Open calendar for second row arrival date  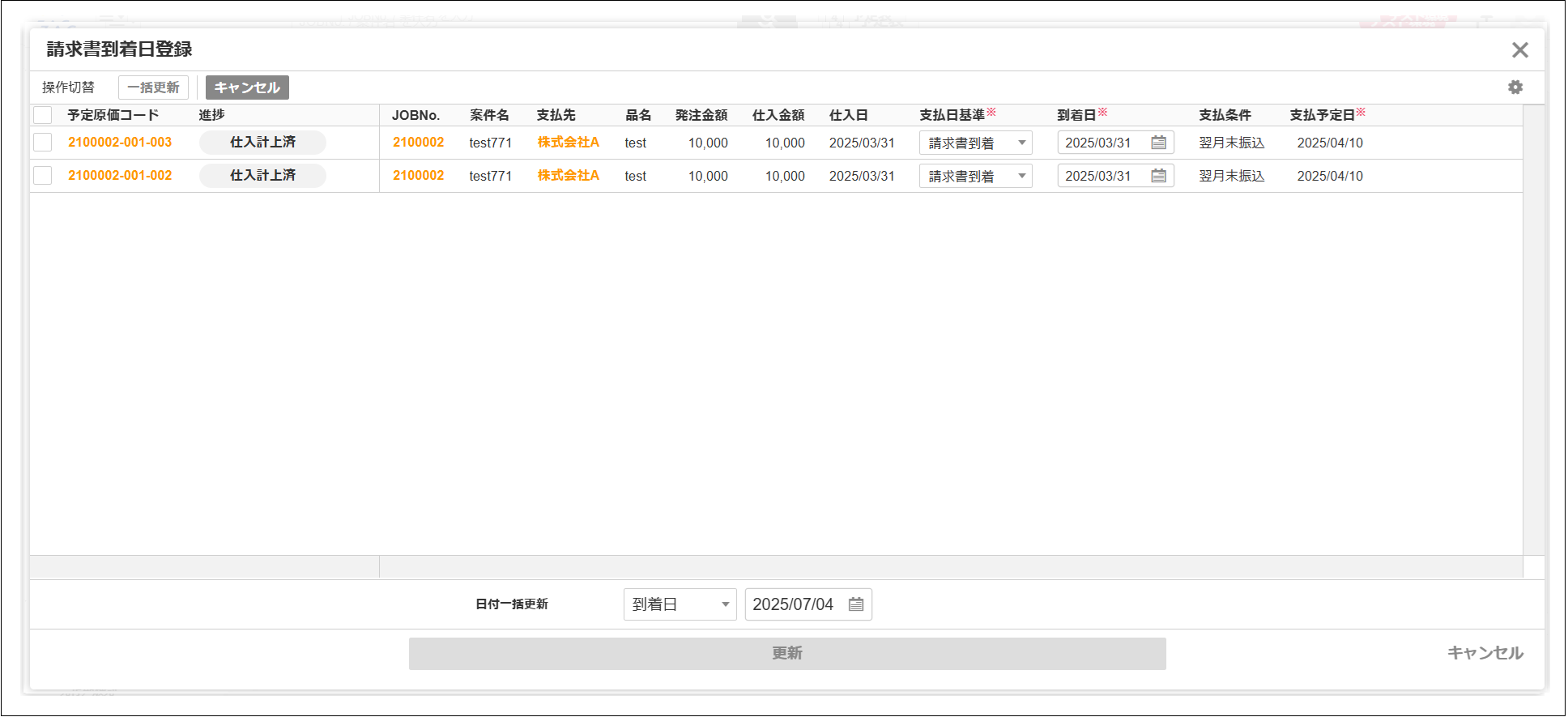coord(1158,176)
